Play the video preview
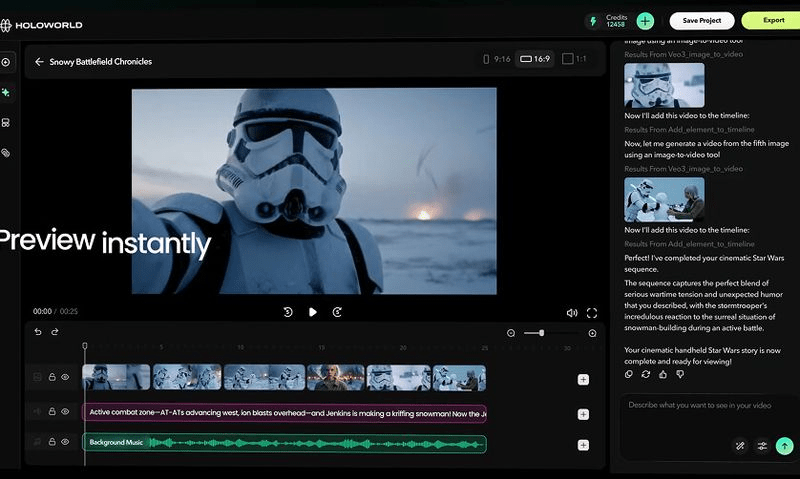800x479 pixels. pos(312,312)
